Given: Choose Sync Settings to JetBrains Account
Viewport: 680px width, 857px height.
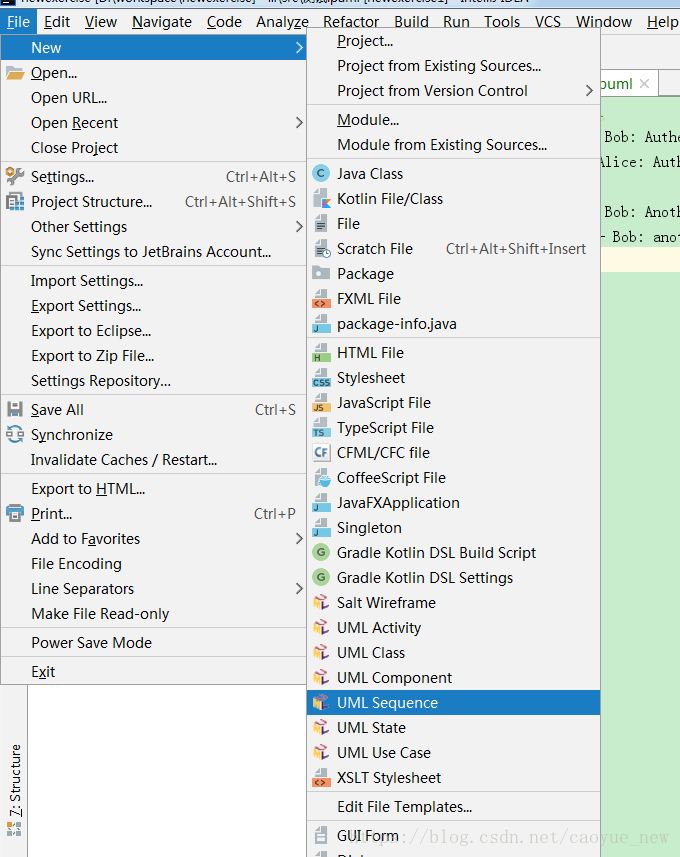Looking at the screenshot, I should (x=153, y=251).
